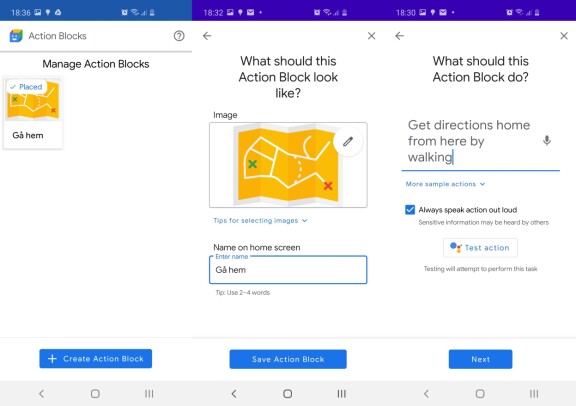Click the Next button
The image size is (576, 406).
click(x=480, y=359)
